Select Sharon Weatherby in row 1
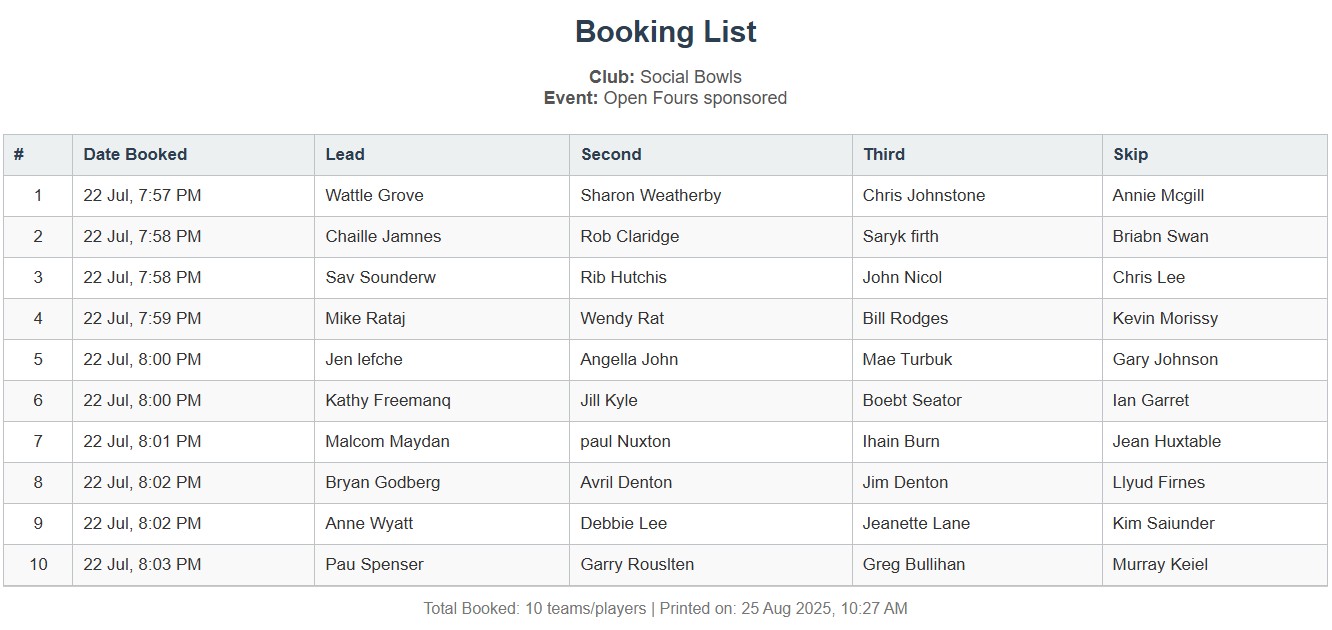The height and width of the screenshot is (630, 1332). click(650, 196)
